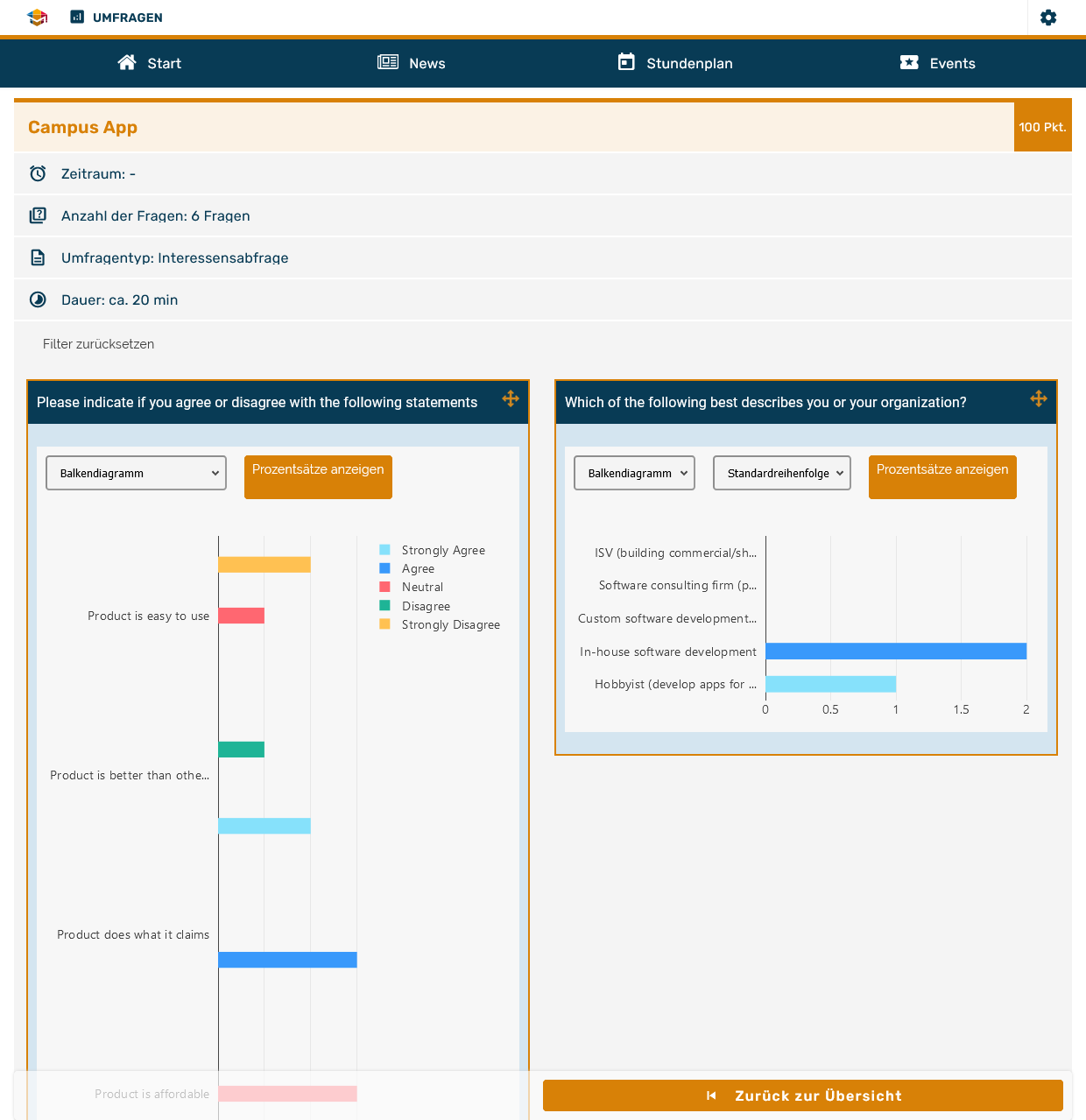
Task: Select the UMFRAGEN menu item
Action: (116, 17)
